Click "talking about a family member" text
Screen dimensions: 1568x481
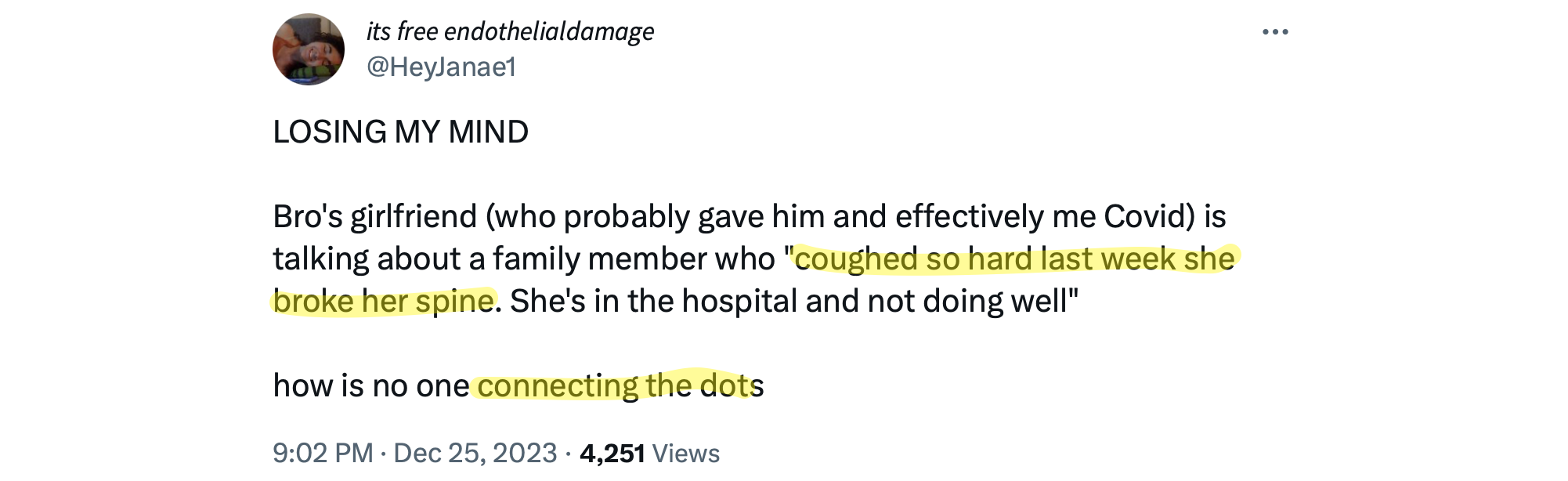[x=523, y=259]
